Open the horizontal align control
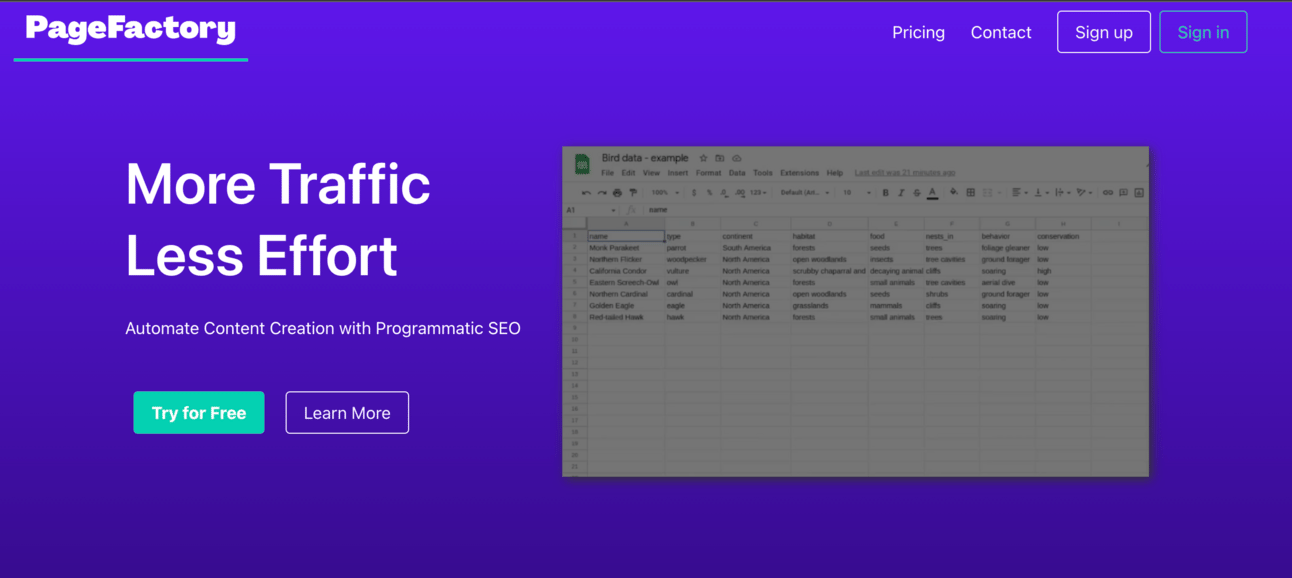The image size is (1292, 578). (1019, 193)
